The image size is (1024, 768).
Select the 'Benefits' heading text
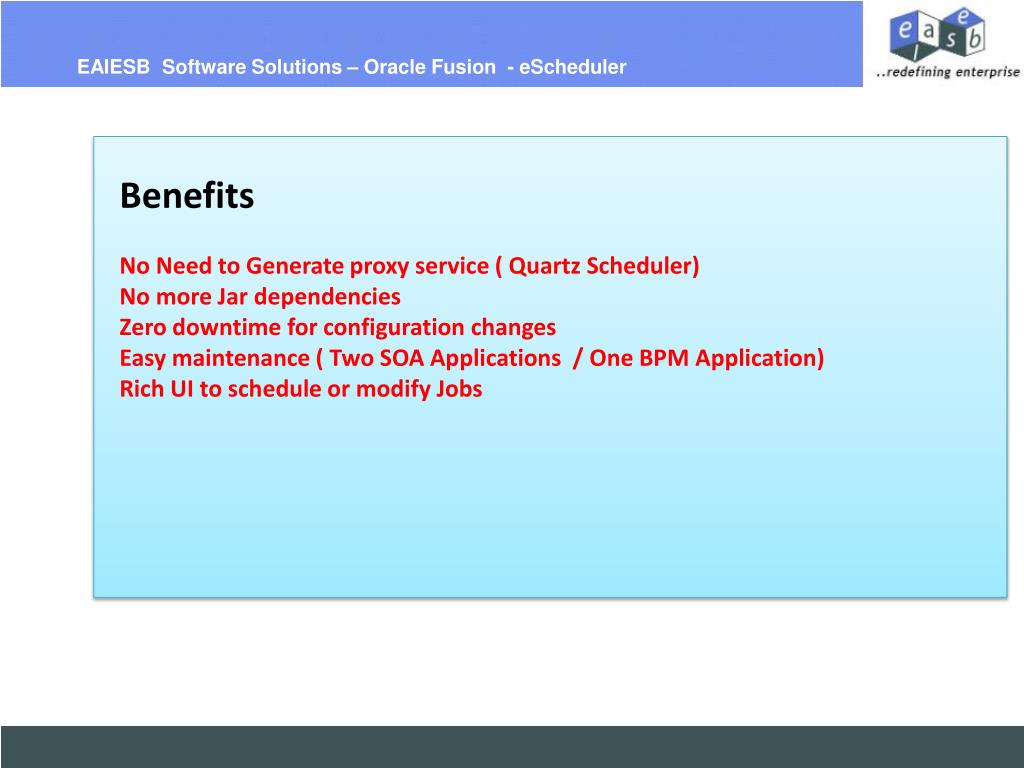pyautogui.click(x=187, y=195)
